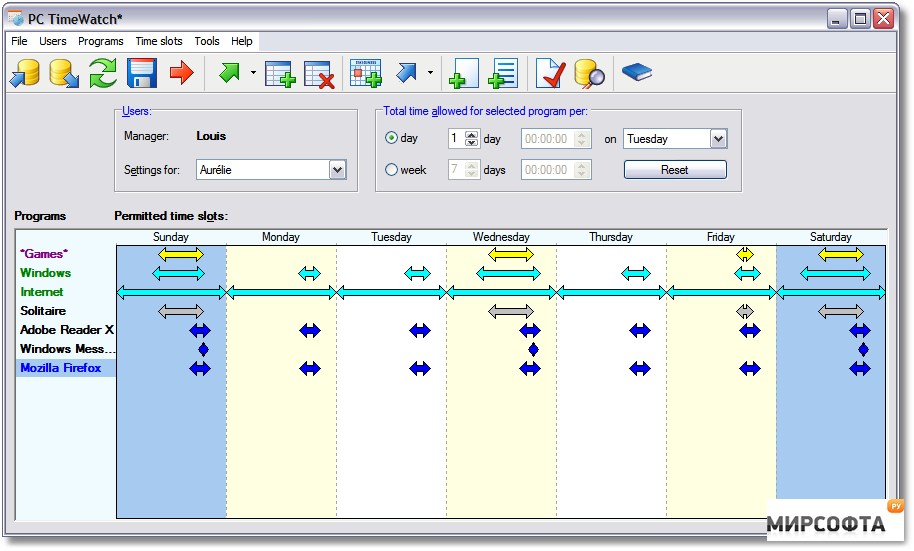914x551 pixels.
Task: Click the database export arrow icon
Action: [x=64, y=73]
